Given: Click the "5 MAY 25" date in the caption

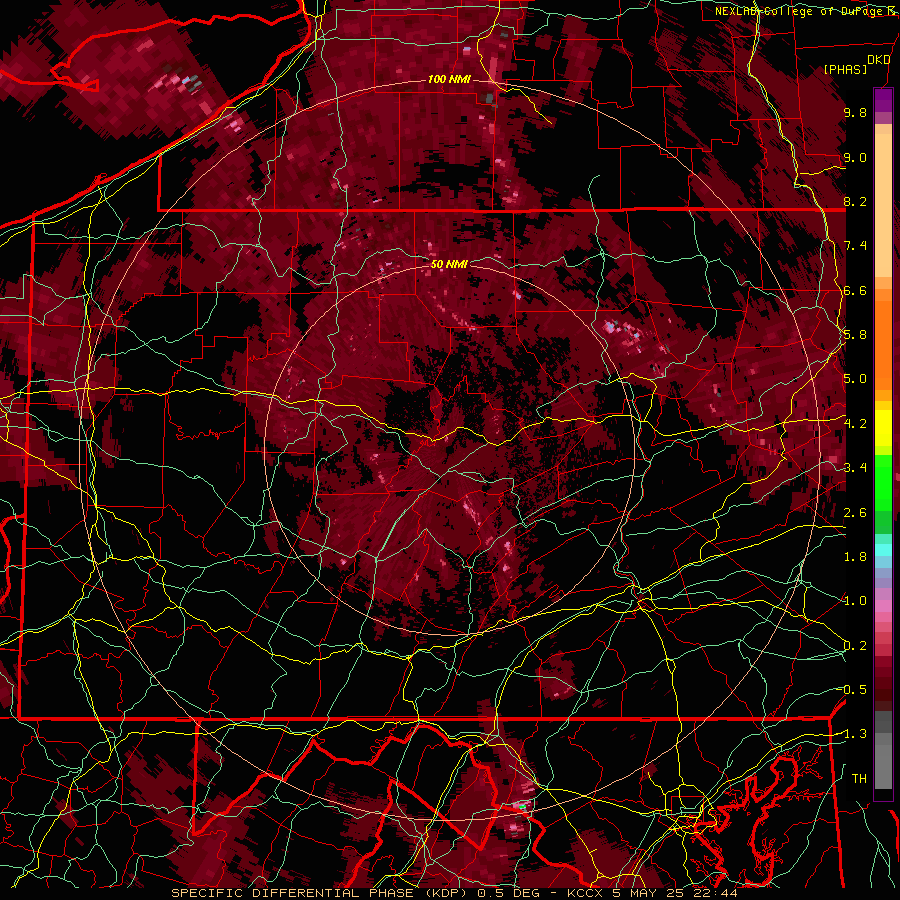Looking at the screenshot, I should tap(650, 893).
